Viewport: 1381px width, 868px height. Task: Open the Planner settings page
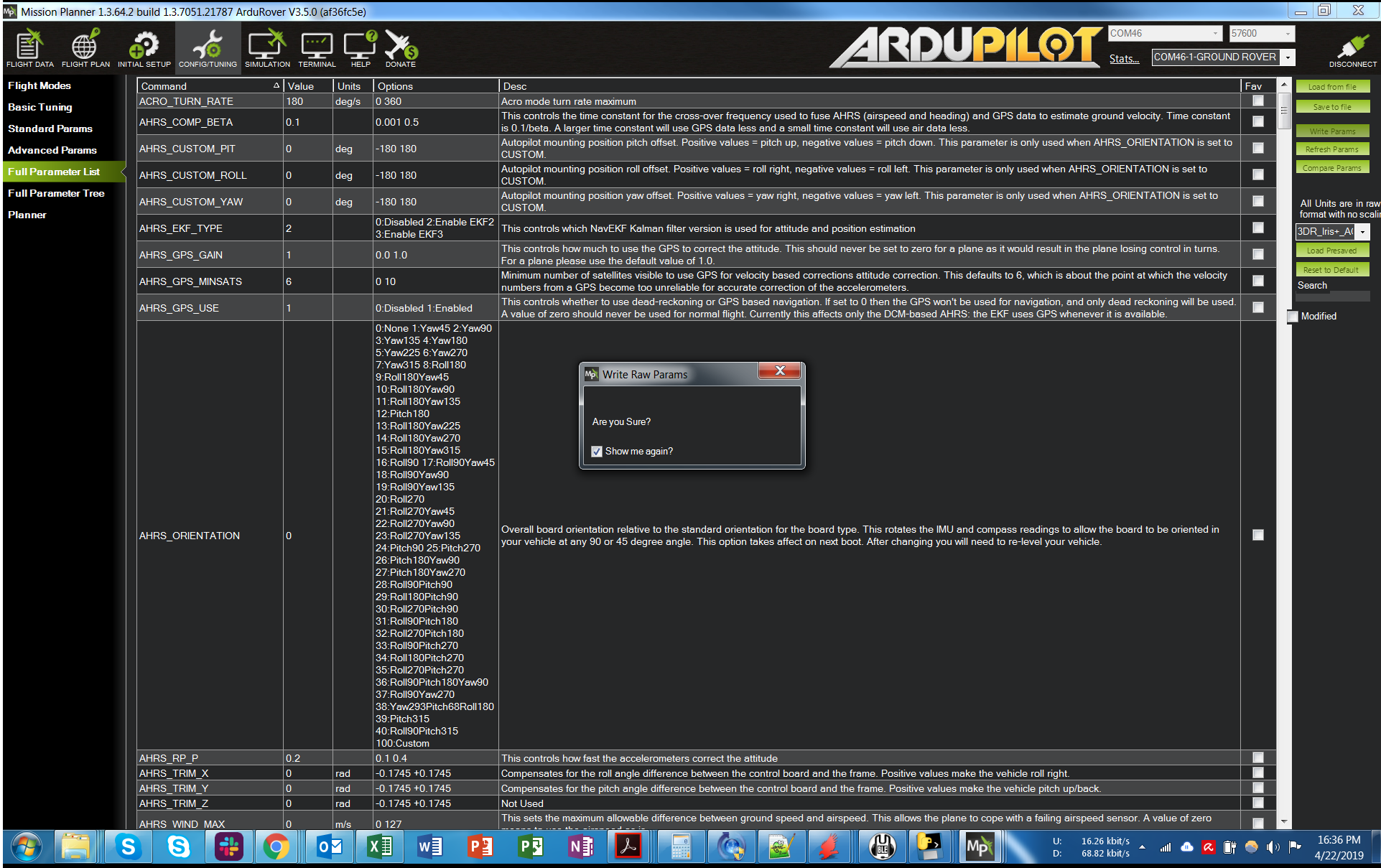29,214
